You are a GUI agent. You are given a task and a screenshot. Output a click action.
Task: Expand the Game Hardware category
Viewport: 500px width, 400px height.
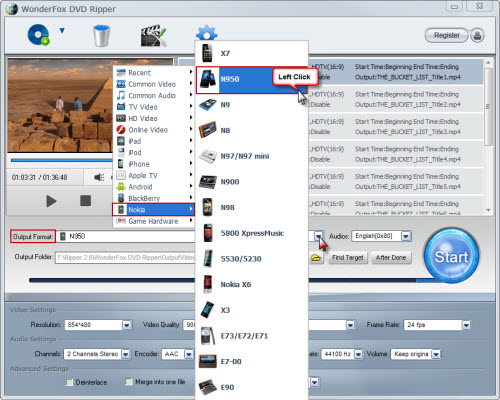tap(154, 221)
